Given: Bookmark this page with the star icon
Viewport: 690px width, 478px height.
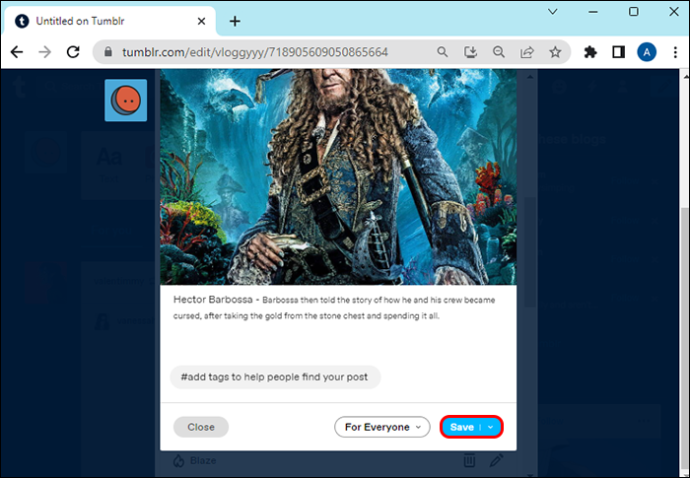Looking at the screenshot, I should coord(555,52).
